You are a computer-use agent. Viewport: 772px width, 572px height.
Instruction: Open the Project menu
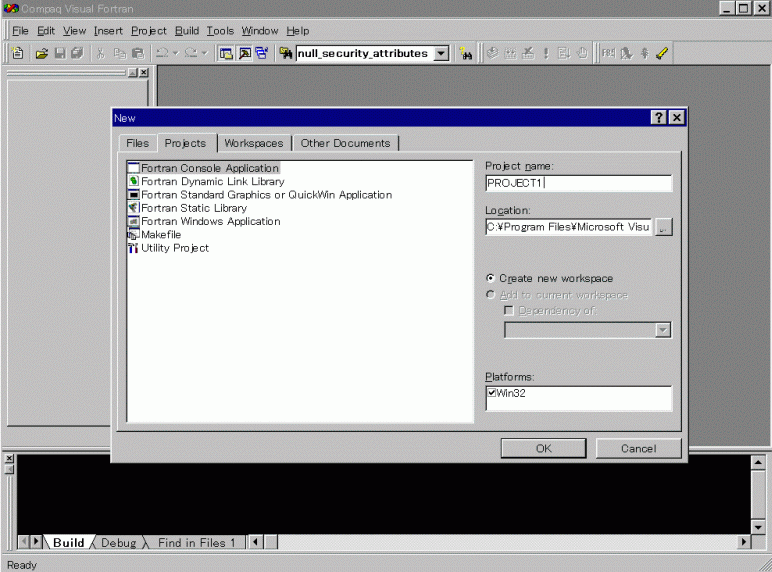[149, 31]
